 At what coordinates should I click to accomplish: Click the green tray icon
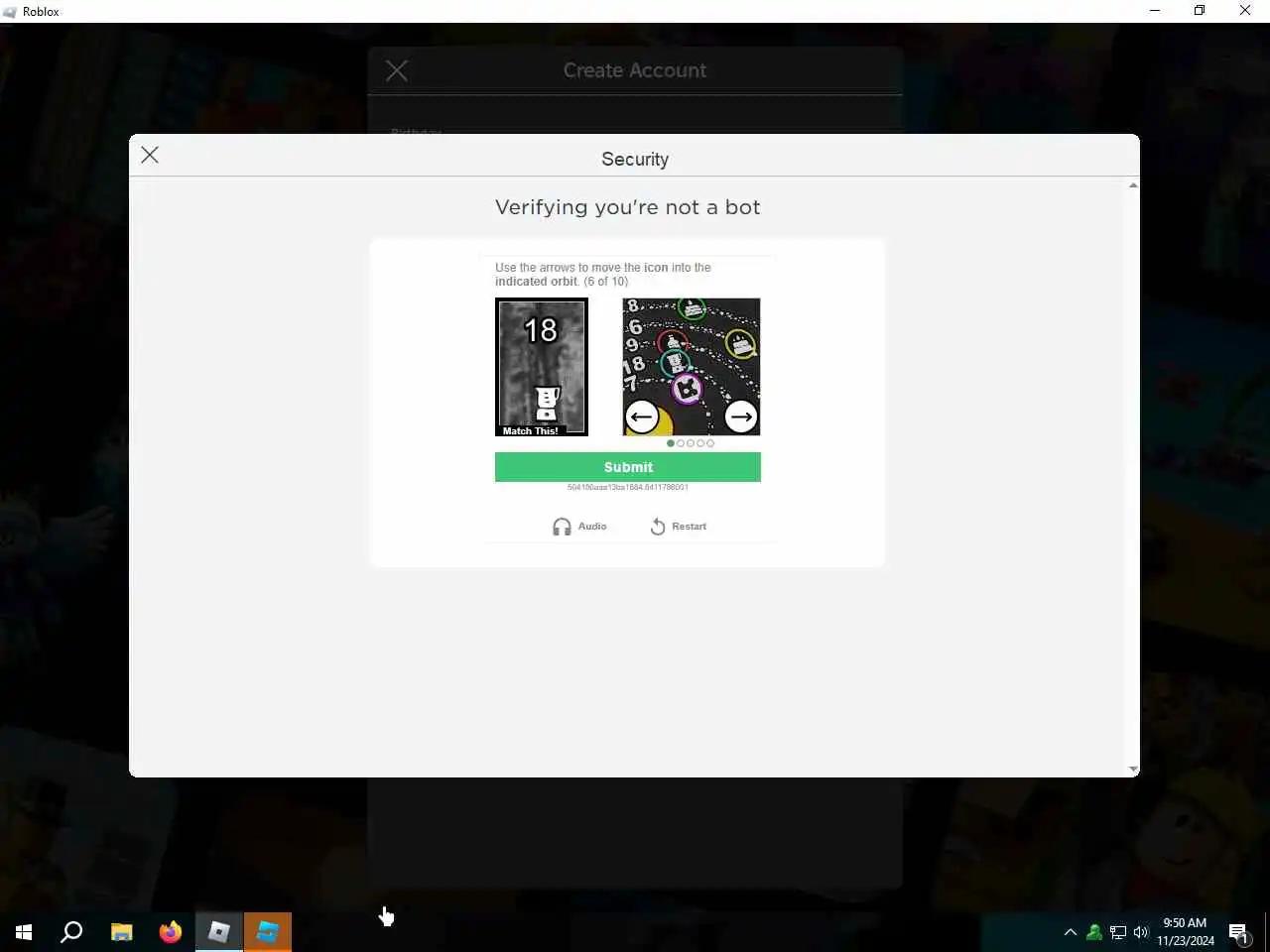pos(1094,932)
